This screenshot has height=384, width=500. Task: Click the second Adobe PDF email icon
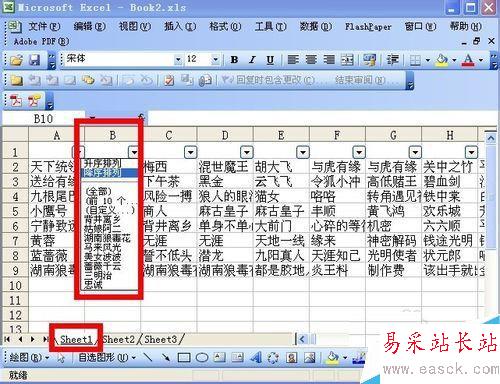(34, 100)
